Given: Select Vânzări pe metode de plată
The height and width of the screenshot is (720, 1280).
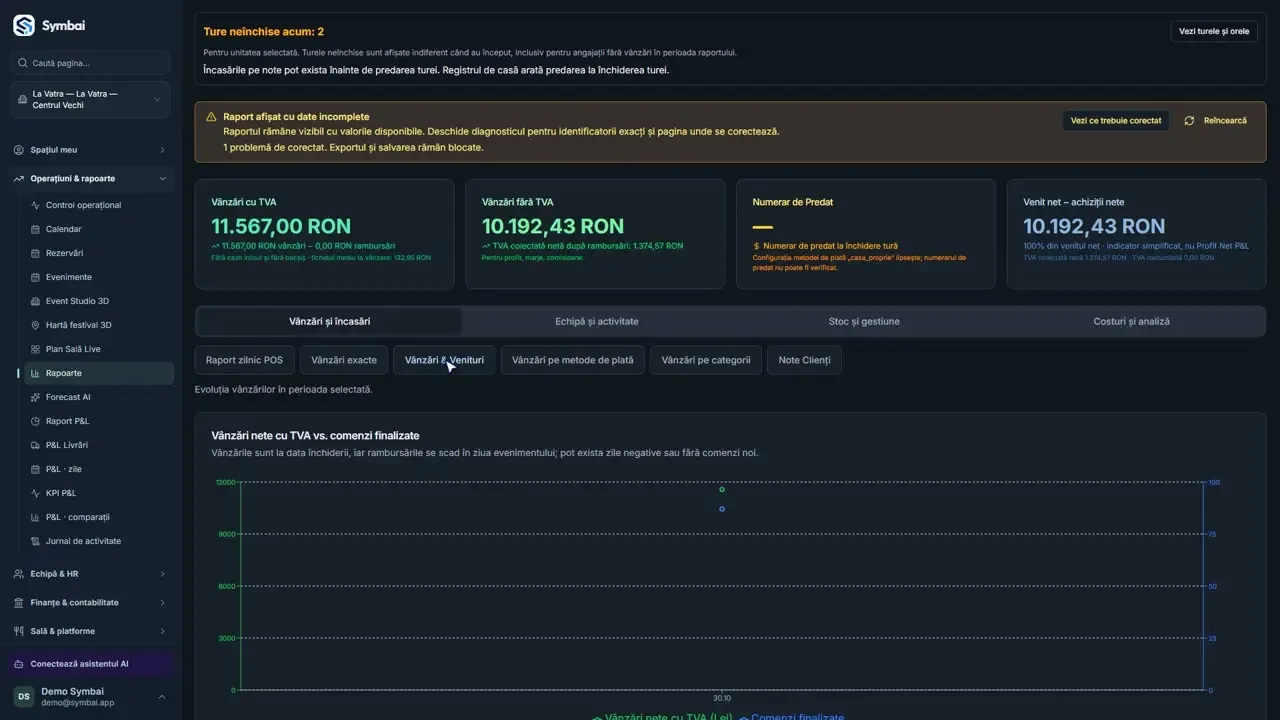Looking at the screenshot, I should coord(573,360).
